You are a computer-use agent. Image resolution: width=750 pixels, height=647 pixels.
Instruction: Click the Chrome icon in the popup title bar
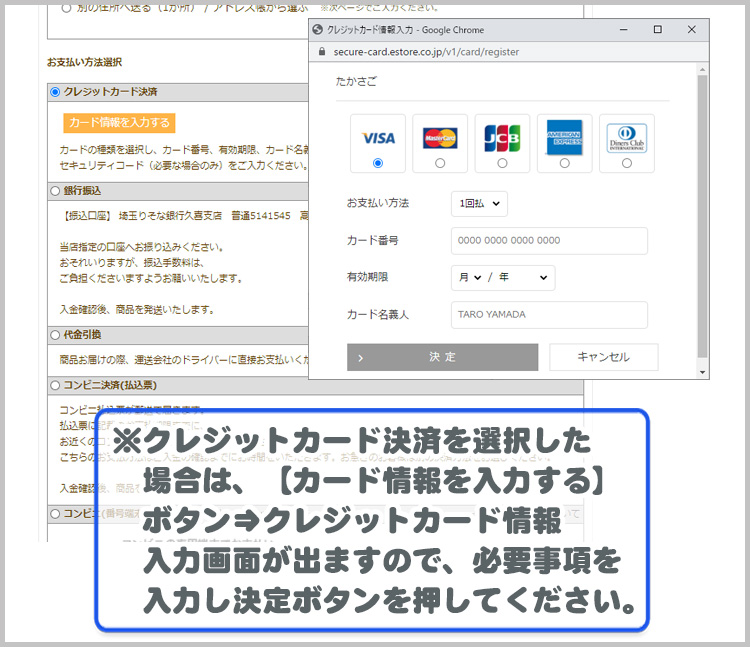click(x=318, y=30)
